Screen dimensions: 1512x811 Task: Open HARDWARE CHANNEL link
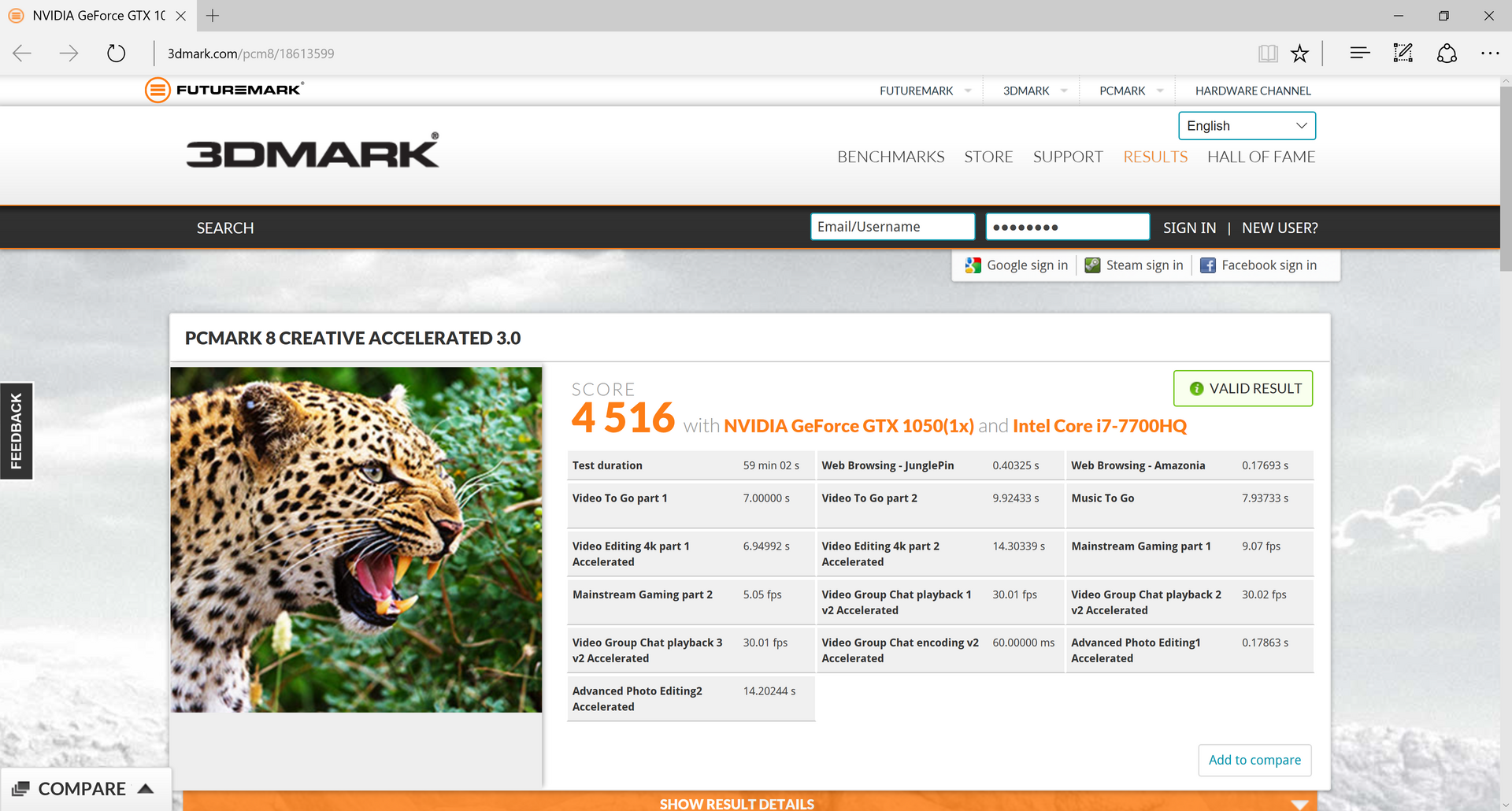click(x=1253, y=91)
